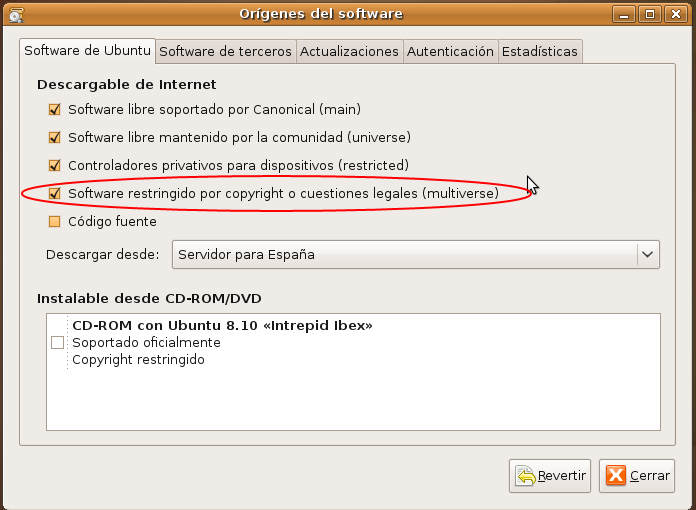Image resolution: width=696 pixels, height=510 pixels.
Task: Disable the multiverse software checkbox
Action: 54,193
